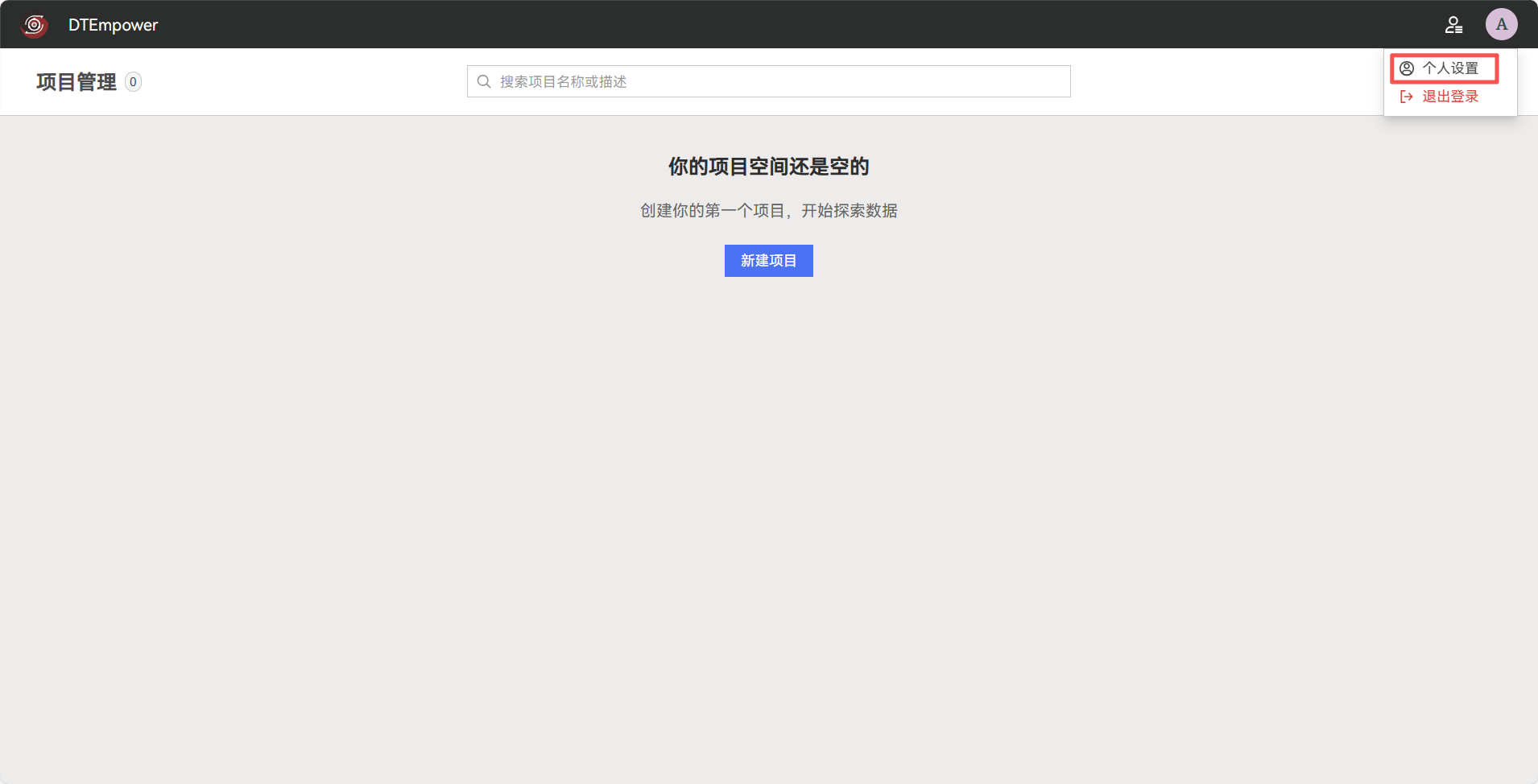Click the DTEmpower logo icon

35,25
